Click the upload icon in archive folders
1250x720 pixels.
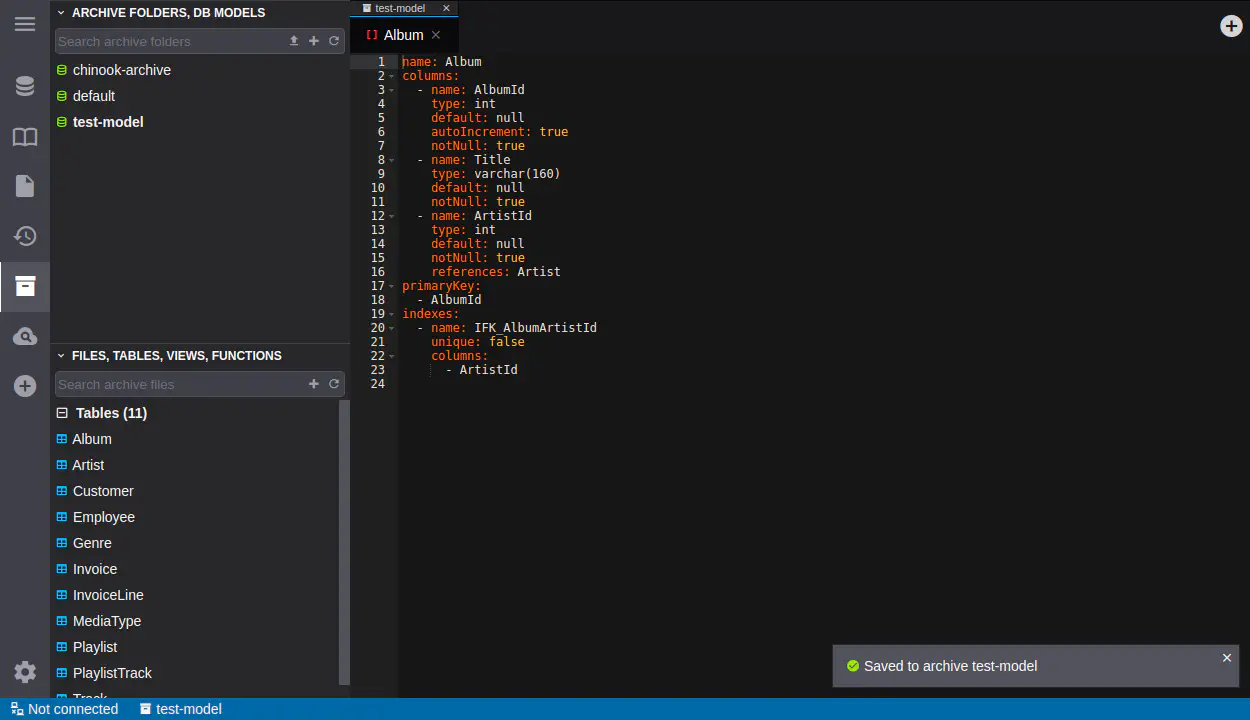[294, 41]
